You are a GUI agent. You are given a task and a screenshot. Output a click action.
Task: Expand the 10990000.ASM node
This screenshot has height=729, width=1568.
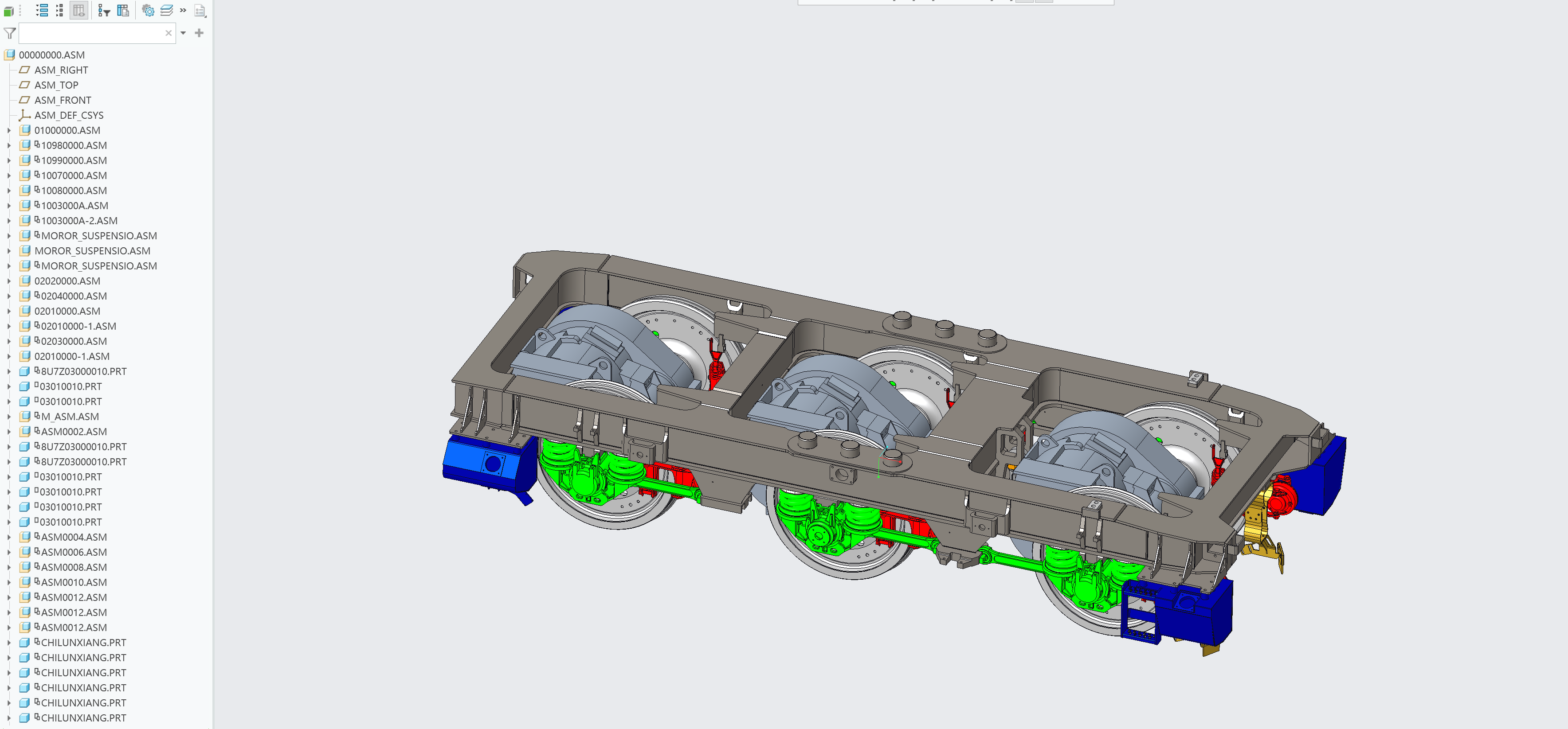8,161
